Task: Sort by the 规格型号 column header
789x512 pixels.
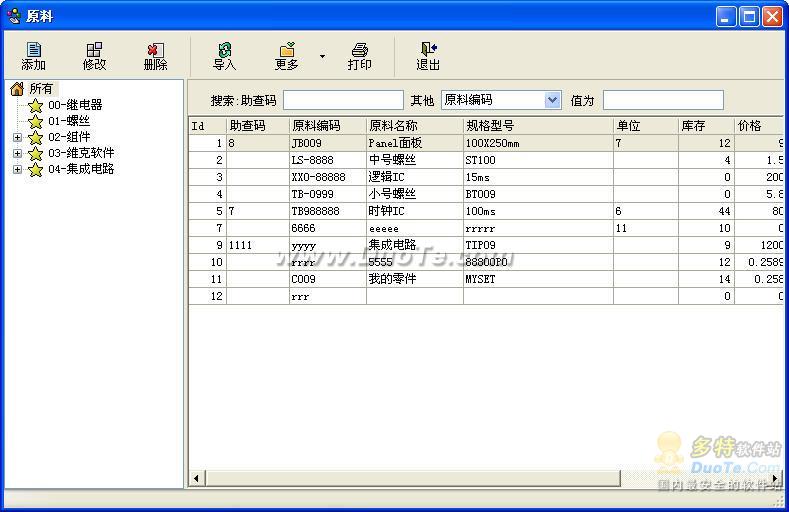Action: (x=538, y=126)
